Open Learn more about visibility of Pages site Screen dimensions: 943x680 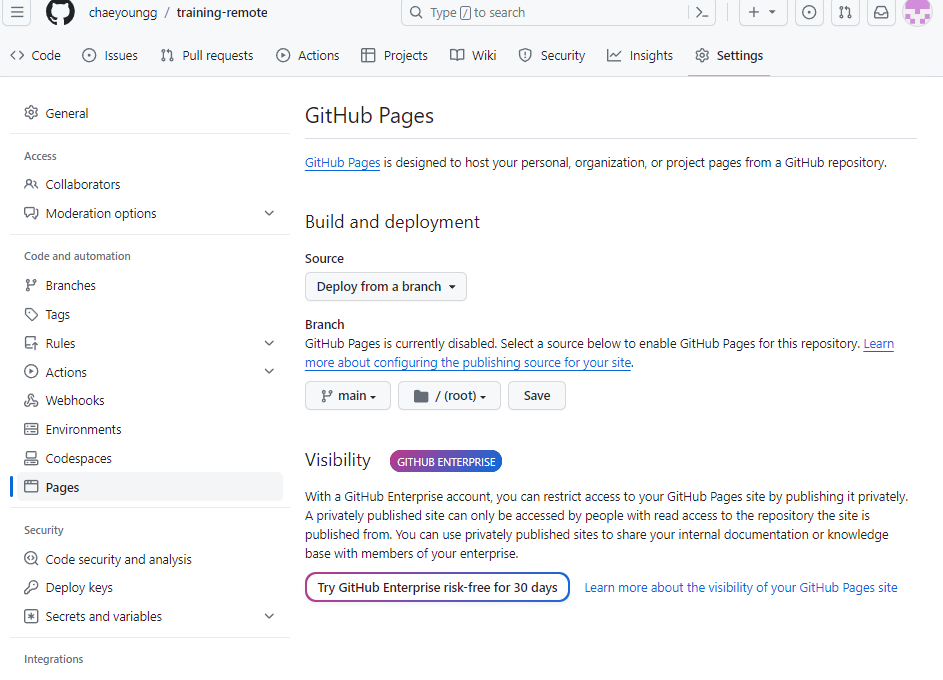click(x=741, y=587)
